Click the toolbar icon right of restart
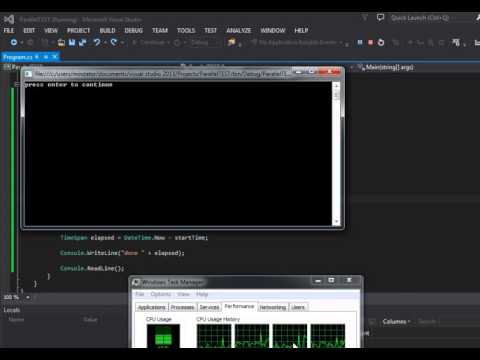The image size is (480, 360). pyautogui.click(x=396, y=42)
